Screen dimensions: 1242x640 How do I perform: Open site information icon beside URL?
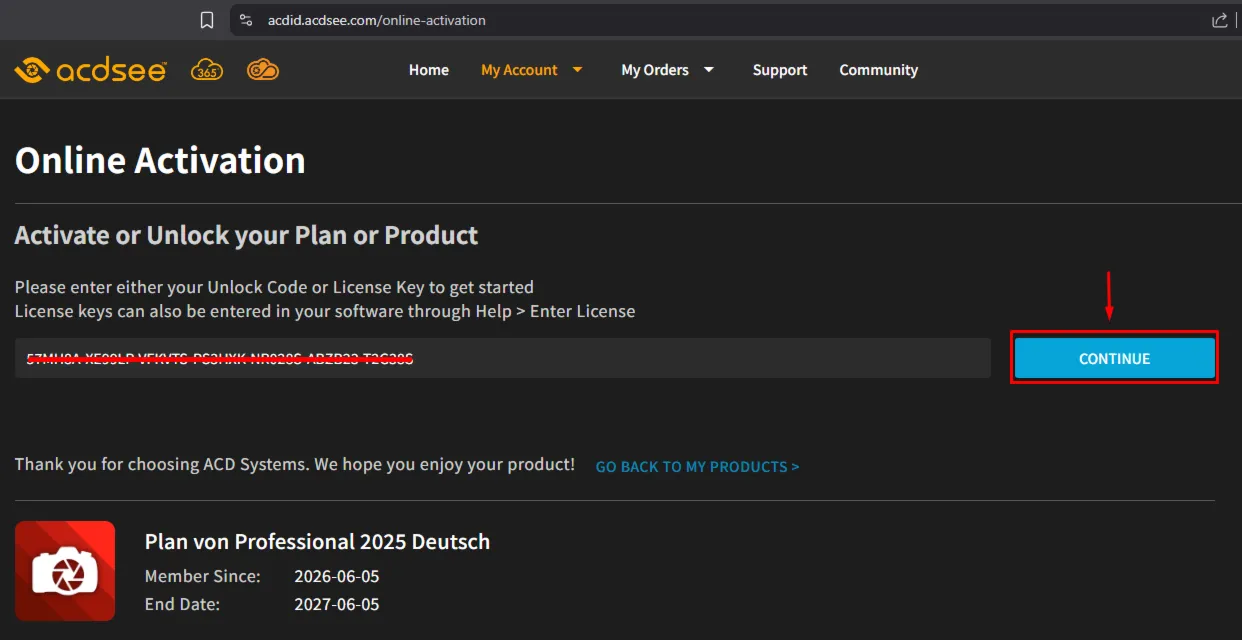pos(246,20)
